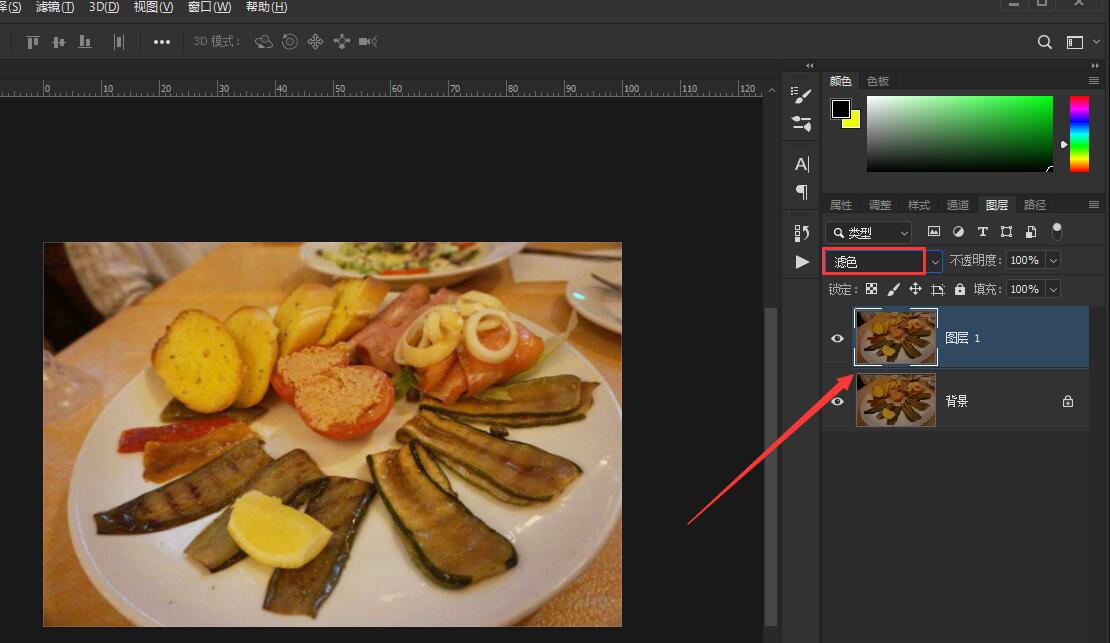This screenshot has width=1110, height=643.
Task: Click the foreground black color swatch
Action: pyautogui.click(x=841, y=108)
